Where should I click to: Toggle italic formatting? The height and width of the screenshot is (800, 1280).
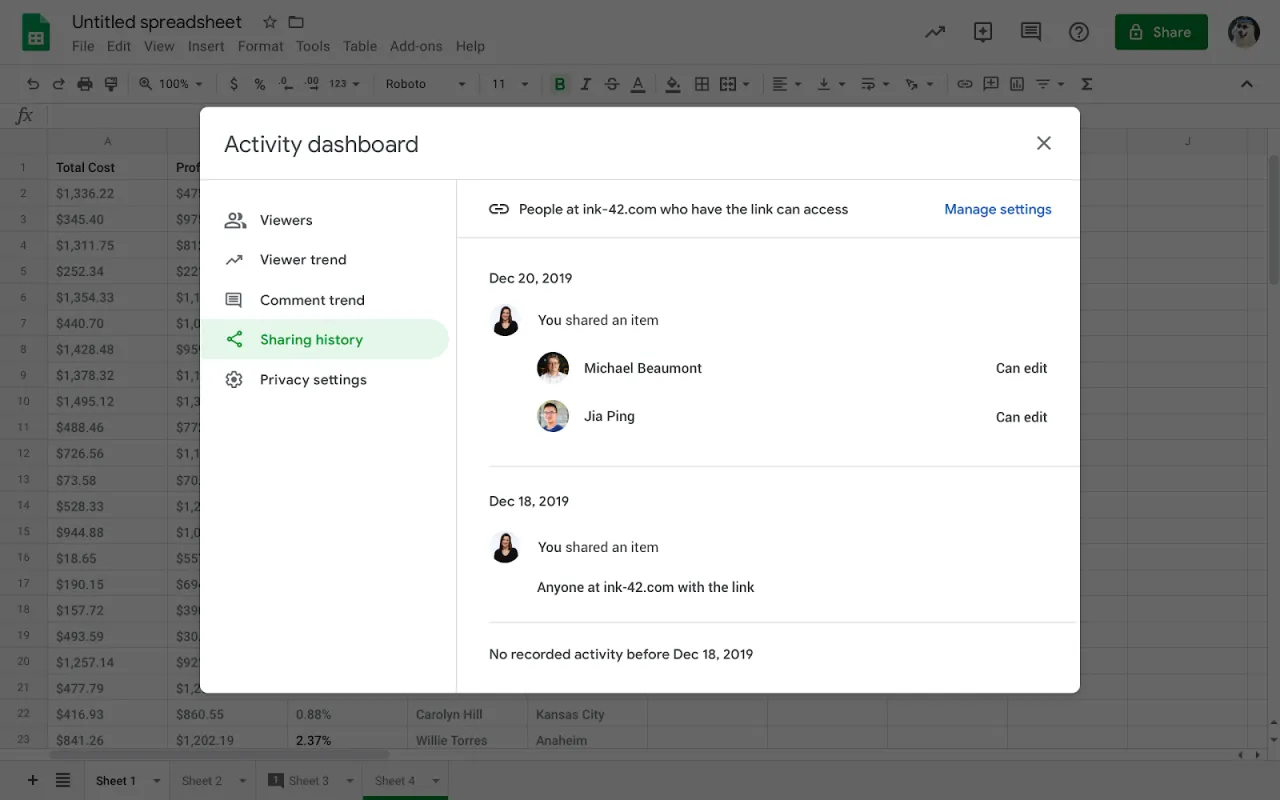point(585,84)
